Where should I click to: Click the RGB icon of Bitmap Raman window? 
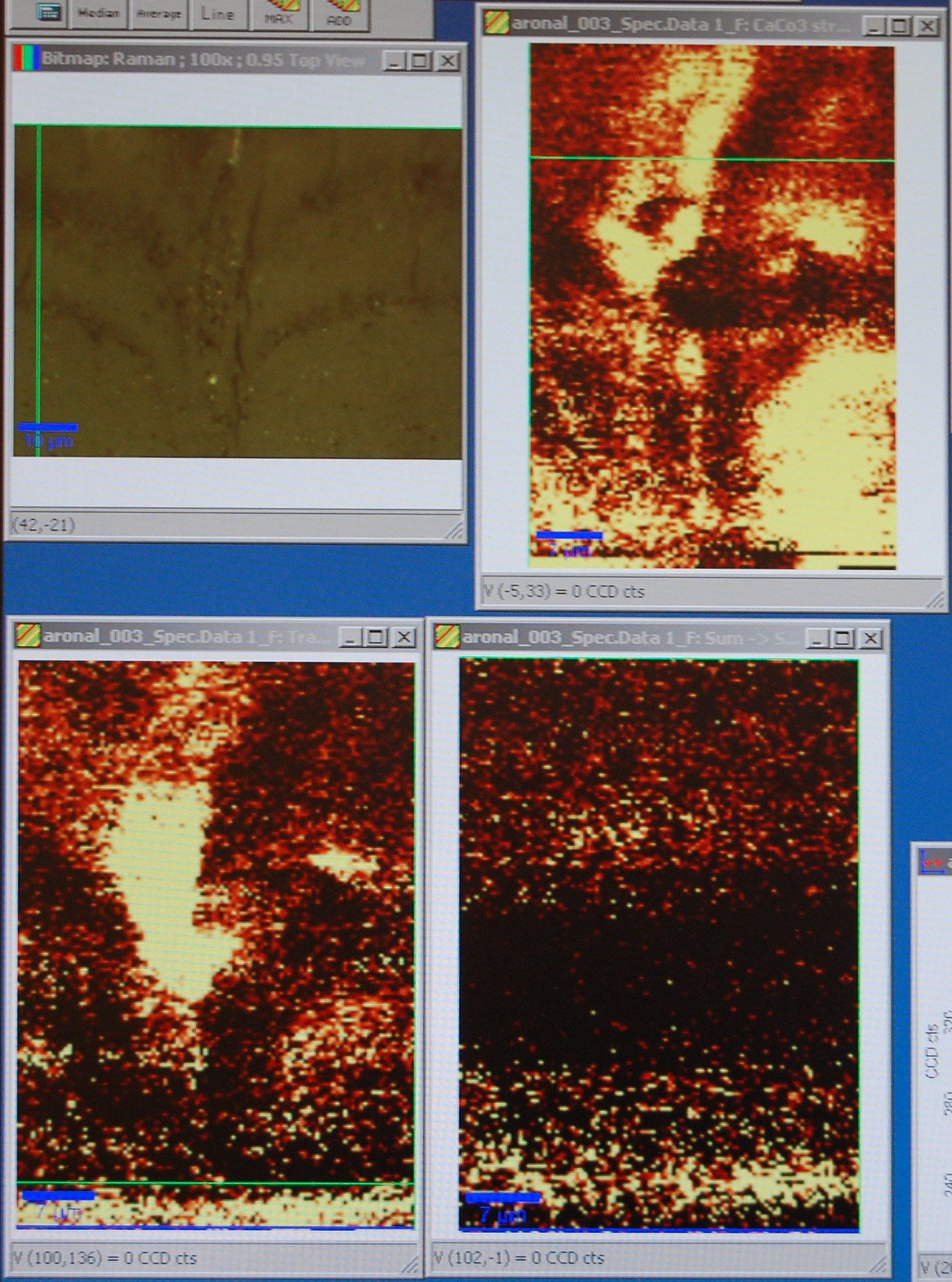pos(26,59)
